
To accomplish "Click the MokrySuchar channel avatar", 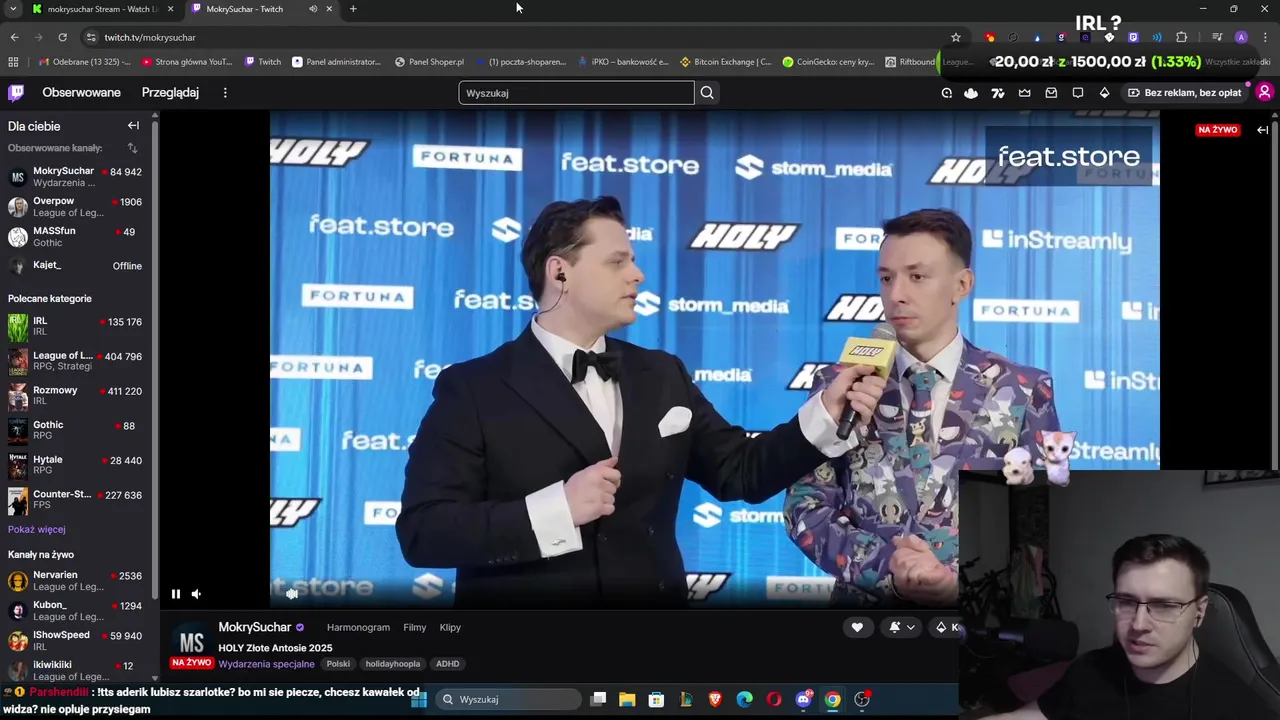I will (x=191, y=641).
